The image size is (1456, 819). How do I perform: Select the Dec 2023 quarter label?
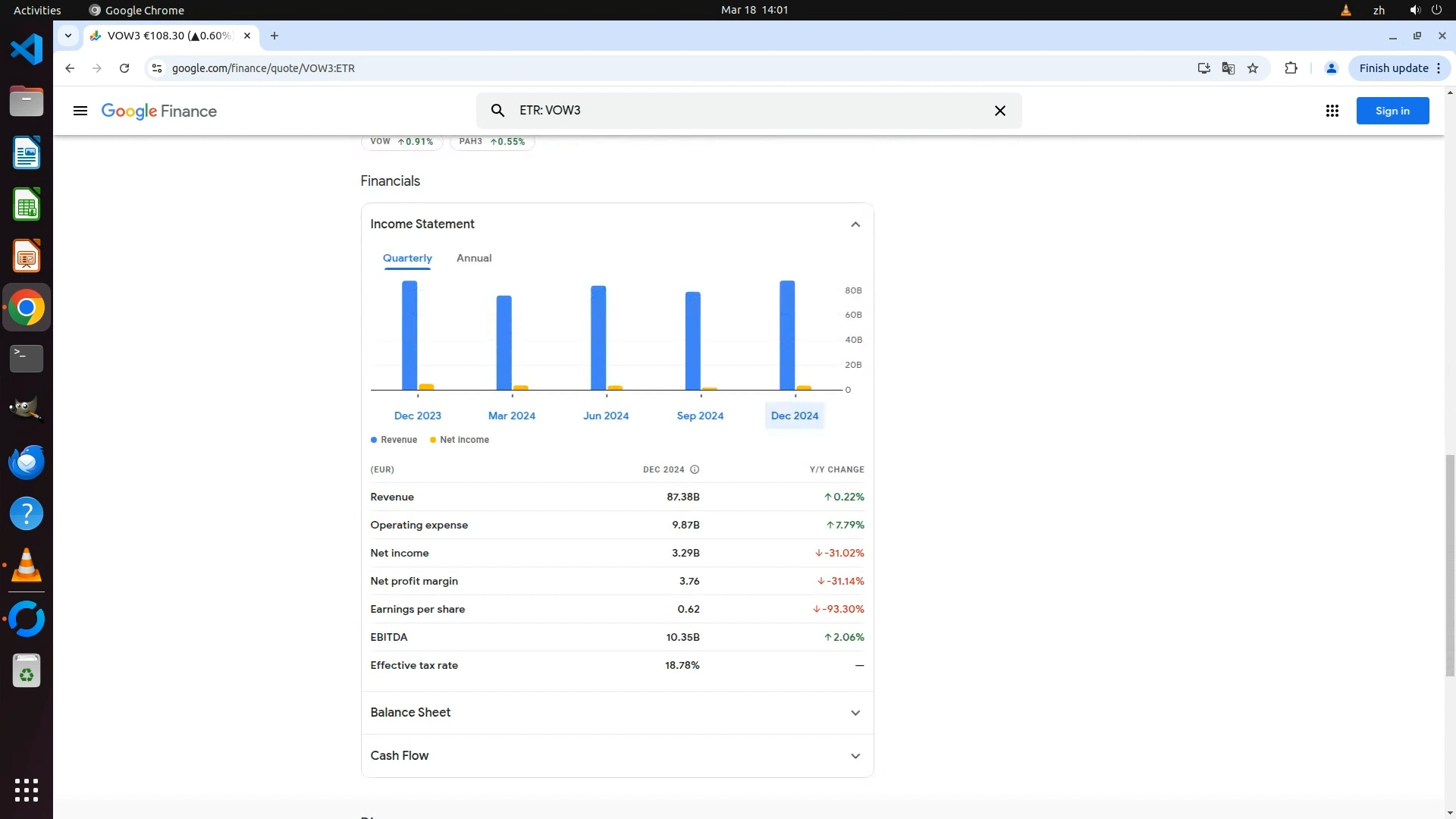point(417,416)
